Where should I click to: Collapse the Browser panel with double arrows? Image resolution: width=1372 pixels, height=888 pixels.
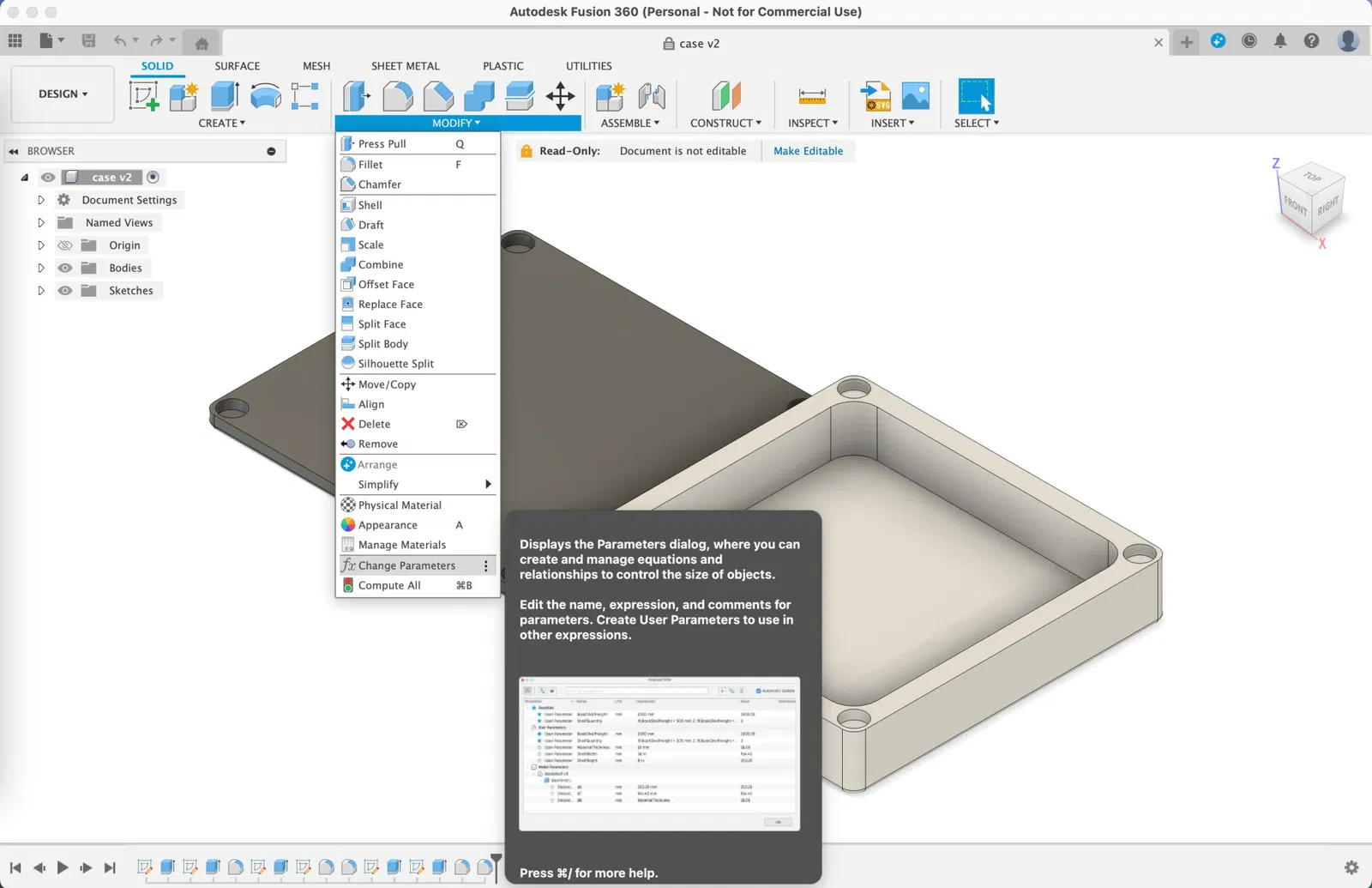[x=14, y=151]
